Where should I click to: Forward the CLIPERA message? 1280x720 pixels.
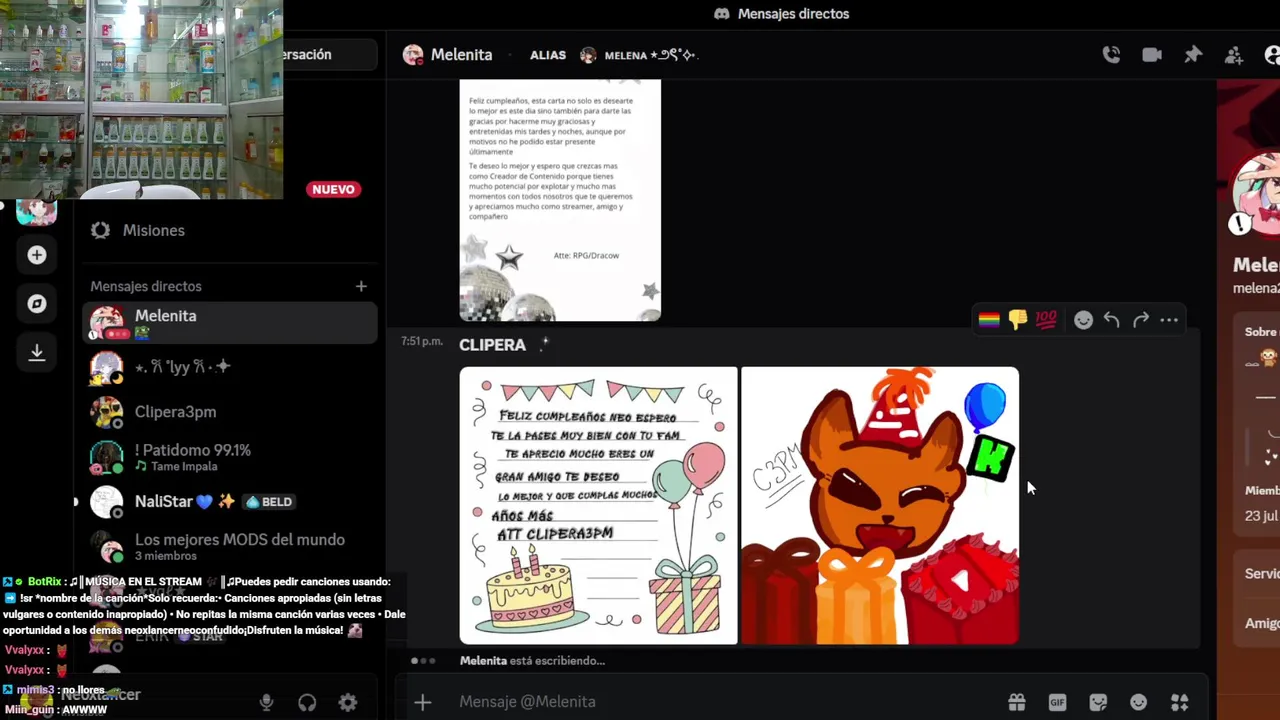(x=1141, y=320)
